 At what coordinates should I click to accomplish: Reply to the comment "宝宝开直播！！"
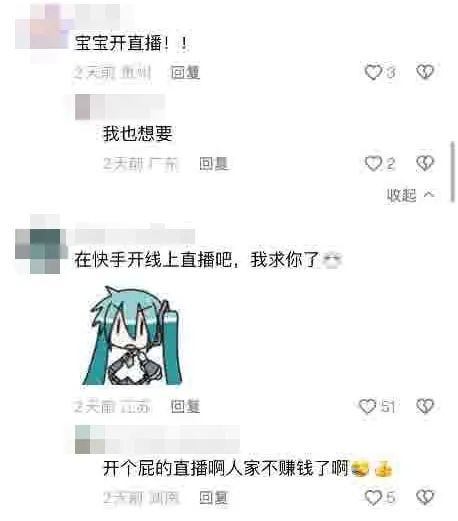pyautogui.click(x=185, y=72)
